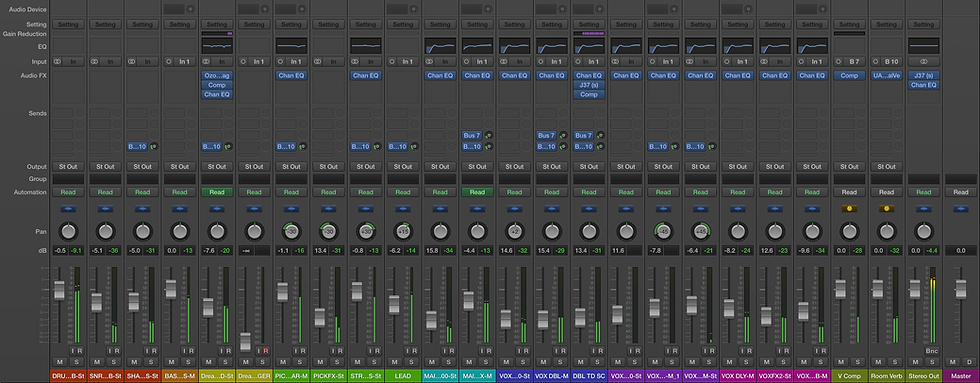
Task: Open the Chan EQ plug-in on PIC...AR-M
Action: [x=291, y=75]
